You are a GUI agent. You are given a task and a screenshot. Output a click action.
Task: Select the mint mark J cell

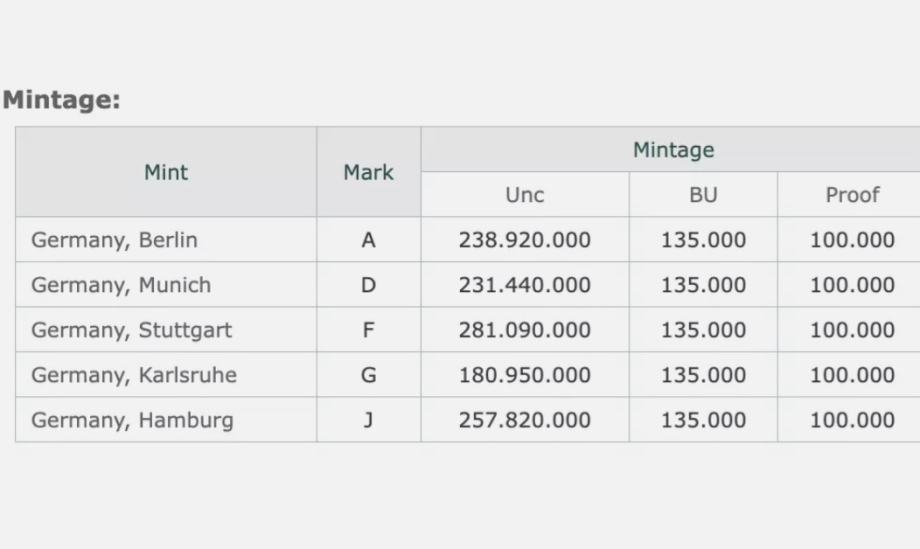coord(368,420)
